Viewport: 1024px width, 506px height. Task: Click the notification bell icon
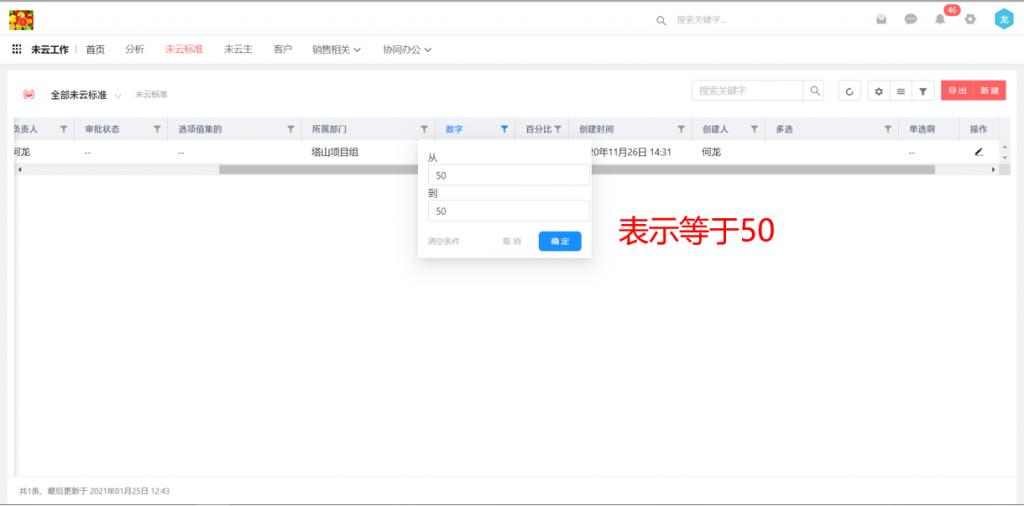(x=940, y=19)
